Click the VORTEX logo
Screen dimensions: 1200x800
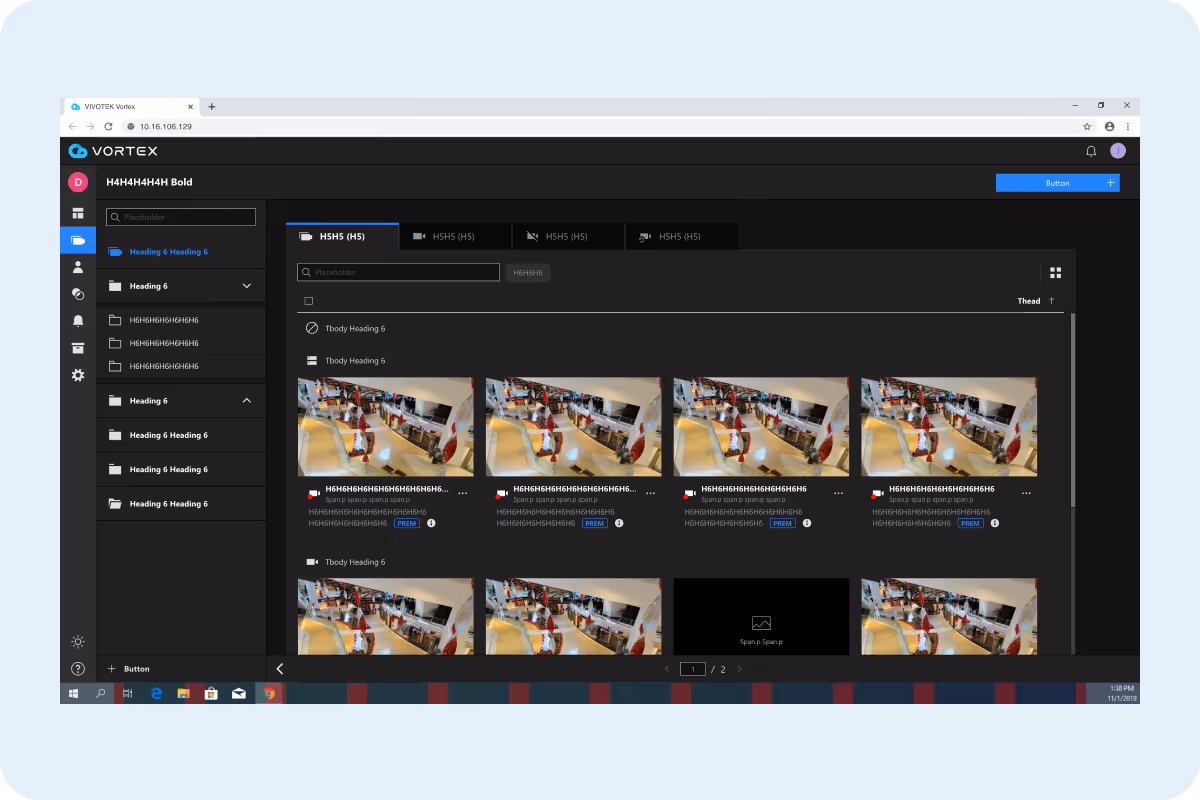pos(113,151)
